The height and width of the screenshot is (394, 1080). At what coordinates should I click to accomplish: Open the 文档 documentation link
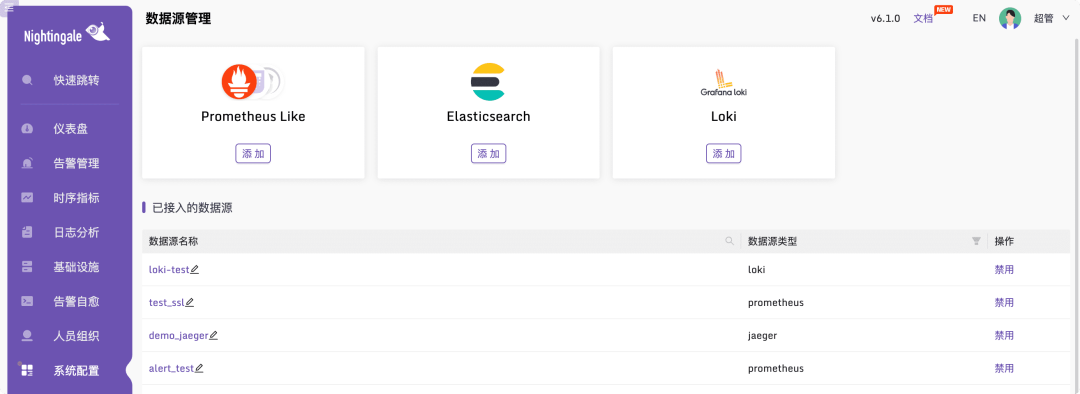pos(923,19)
